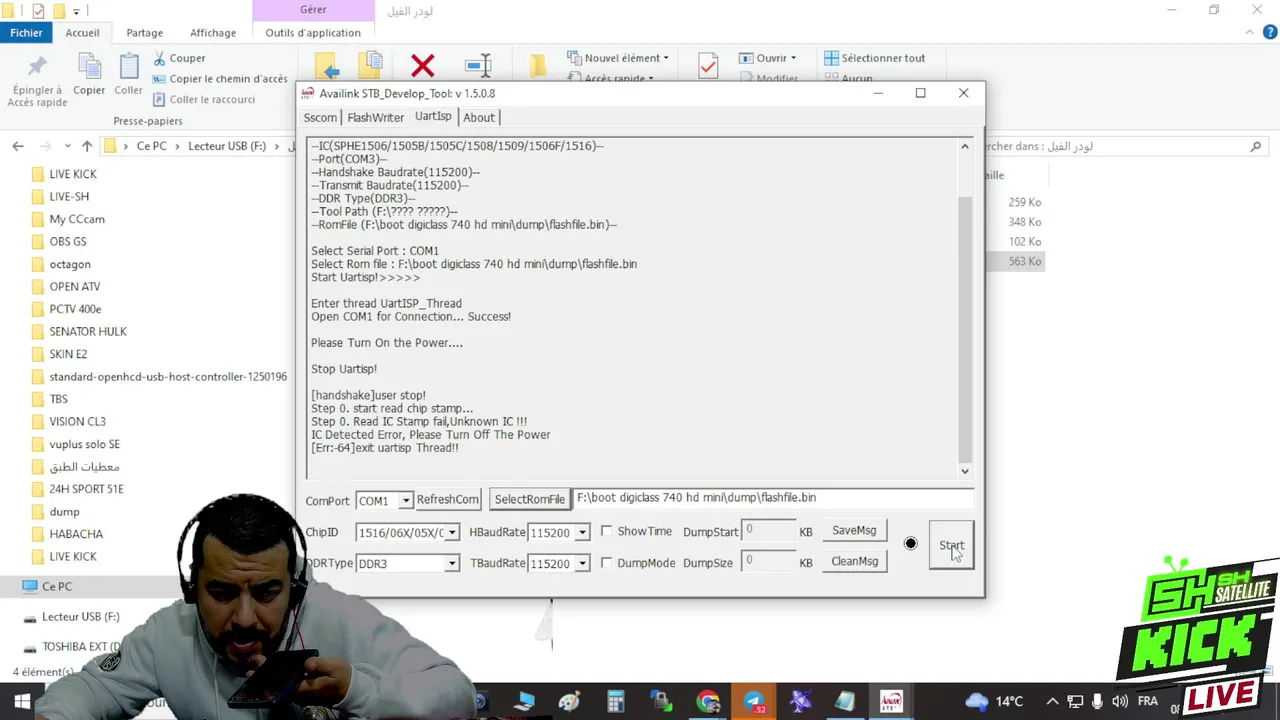Open the Partage ribbon tab
This screenshot has width=1280, height=720.
click(x=144, y=32)
